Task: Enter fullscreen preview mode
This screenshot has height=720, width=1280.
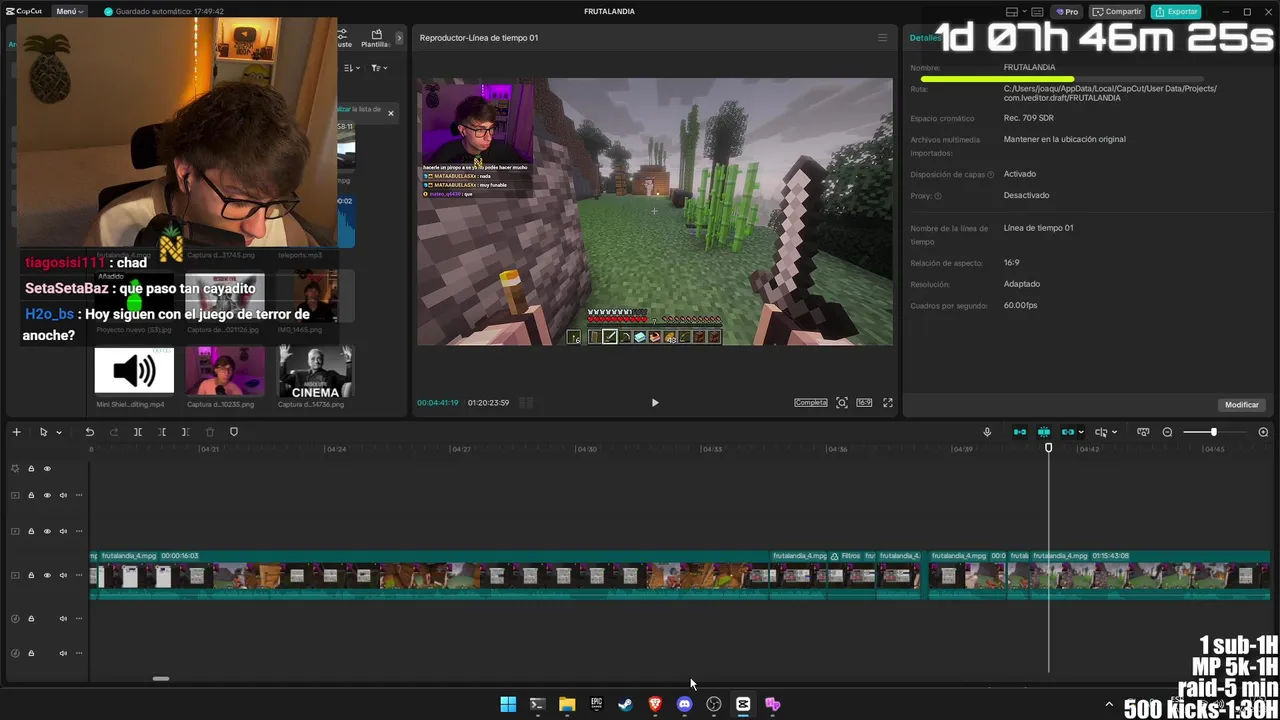Action: tap(887, 403)
